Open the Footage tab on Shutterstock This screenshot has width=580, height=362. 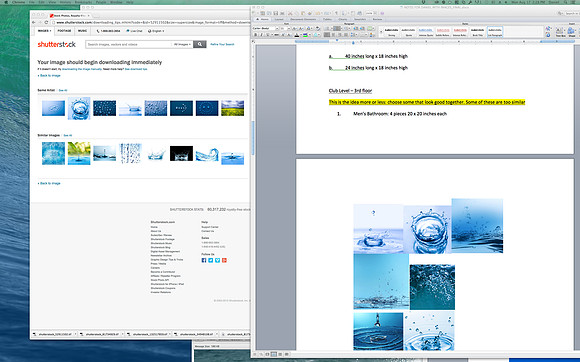click(x=64, y=31)
